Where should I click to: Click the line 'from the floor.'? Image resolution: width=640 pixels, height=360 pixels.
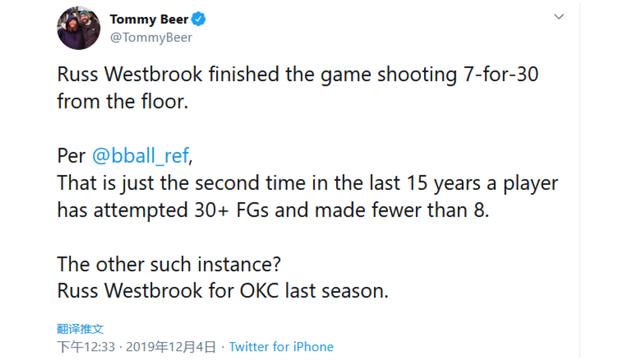(122, 101)
